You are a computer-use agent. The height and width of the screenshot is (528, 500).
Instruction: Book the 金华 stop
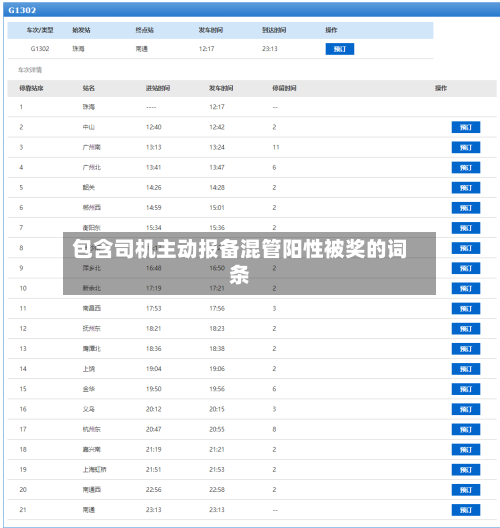[x=466, y=389]
